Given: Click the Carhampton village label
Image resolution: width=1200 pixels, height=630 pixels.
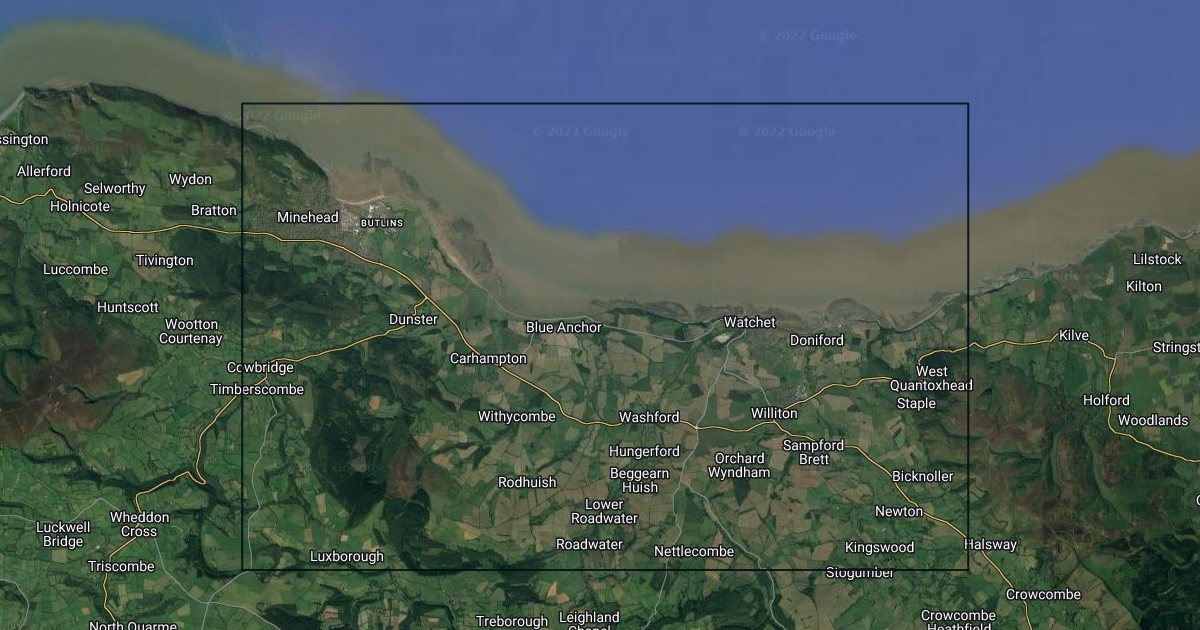Looking at the screenshot, I should click(x=488, y=358).
